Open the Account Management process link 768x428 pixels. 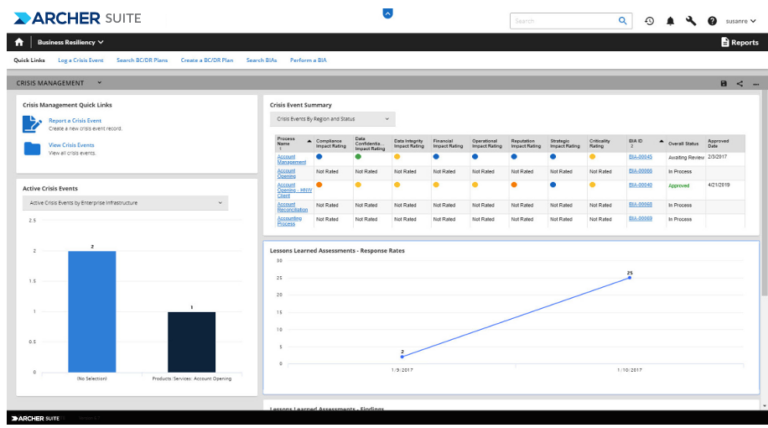point(290,158)
